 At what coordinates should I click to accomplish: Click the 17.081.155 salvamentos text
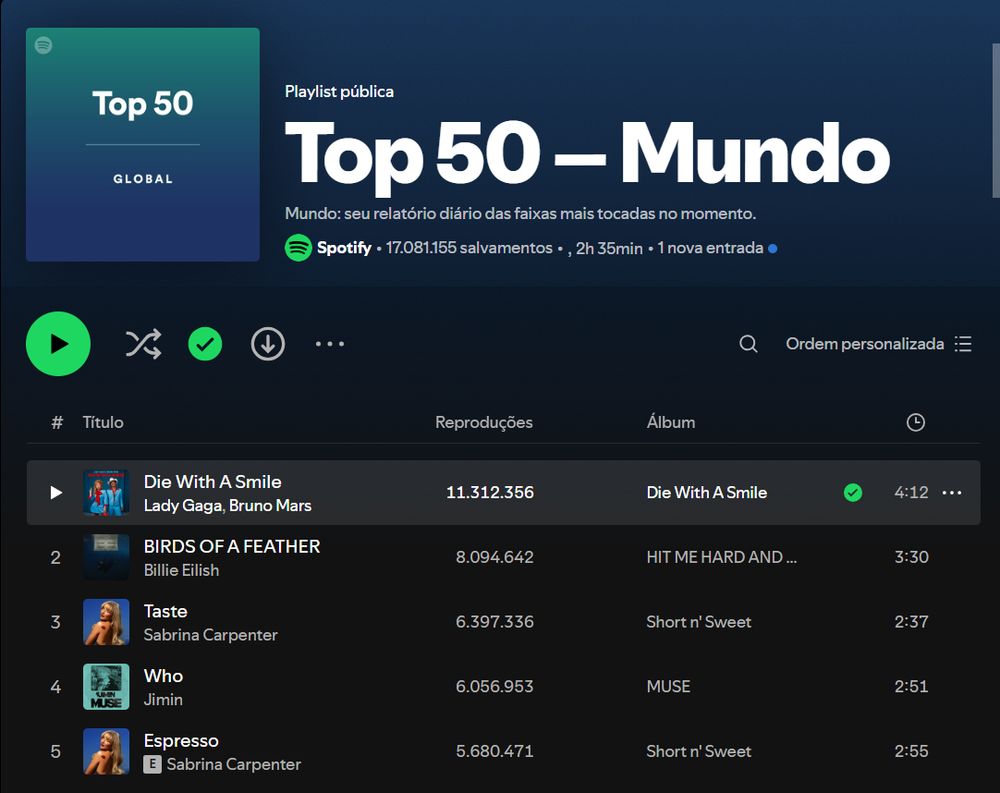pyautogui.click(x=469, y=248)
